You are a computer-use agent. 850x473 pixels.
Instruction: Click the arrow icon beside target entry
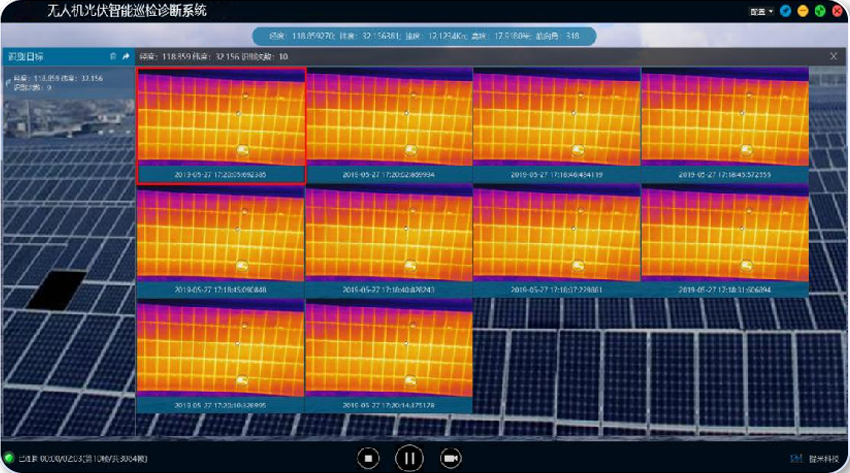pos(8,83)
